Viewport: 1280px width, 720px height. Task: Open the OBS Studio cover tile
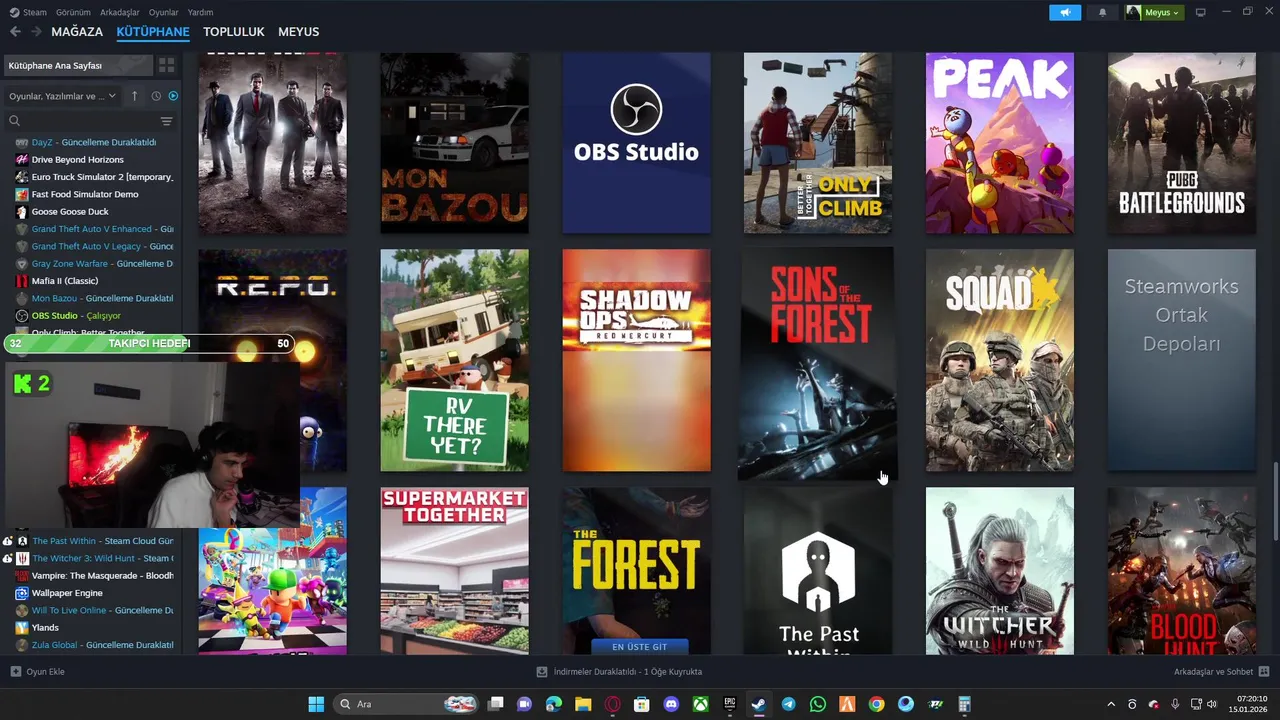(636, 143)
